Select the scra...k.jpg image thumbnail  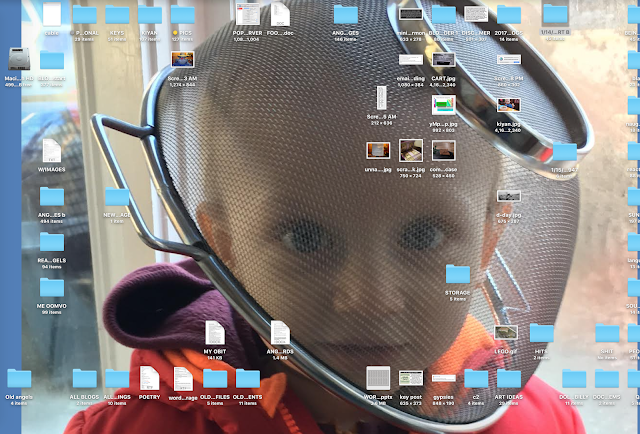pyautogui.click(x=411, y=150)
